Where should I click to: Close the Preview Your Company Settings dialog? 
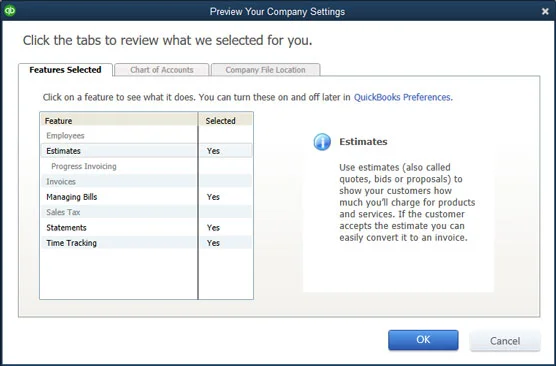coord(545,11)
